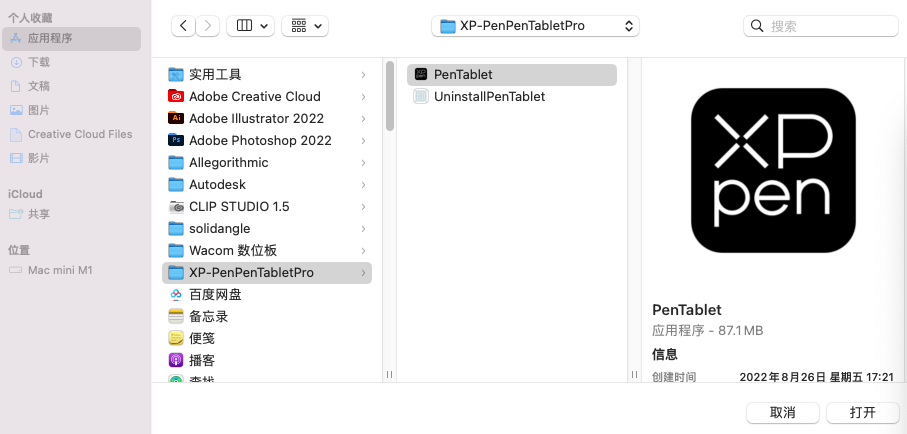Expand Allegorithmic row chevron
The width and height of the screenshot is (907, 434).
pos(363,163)
